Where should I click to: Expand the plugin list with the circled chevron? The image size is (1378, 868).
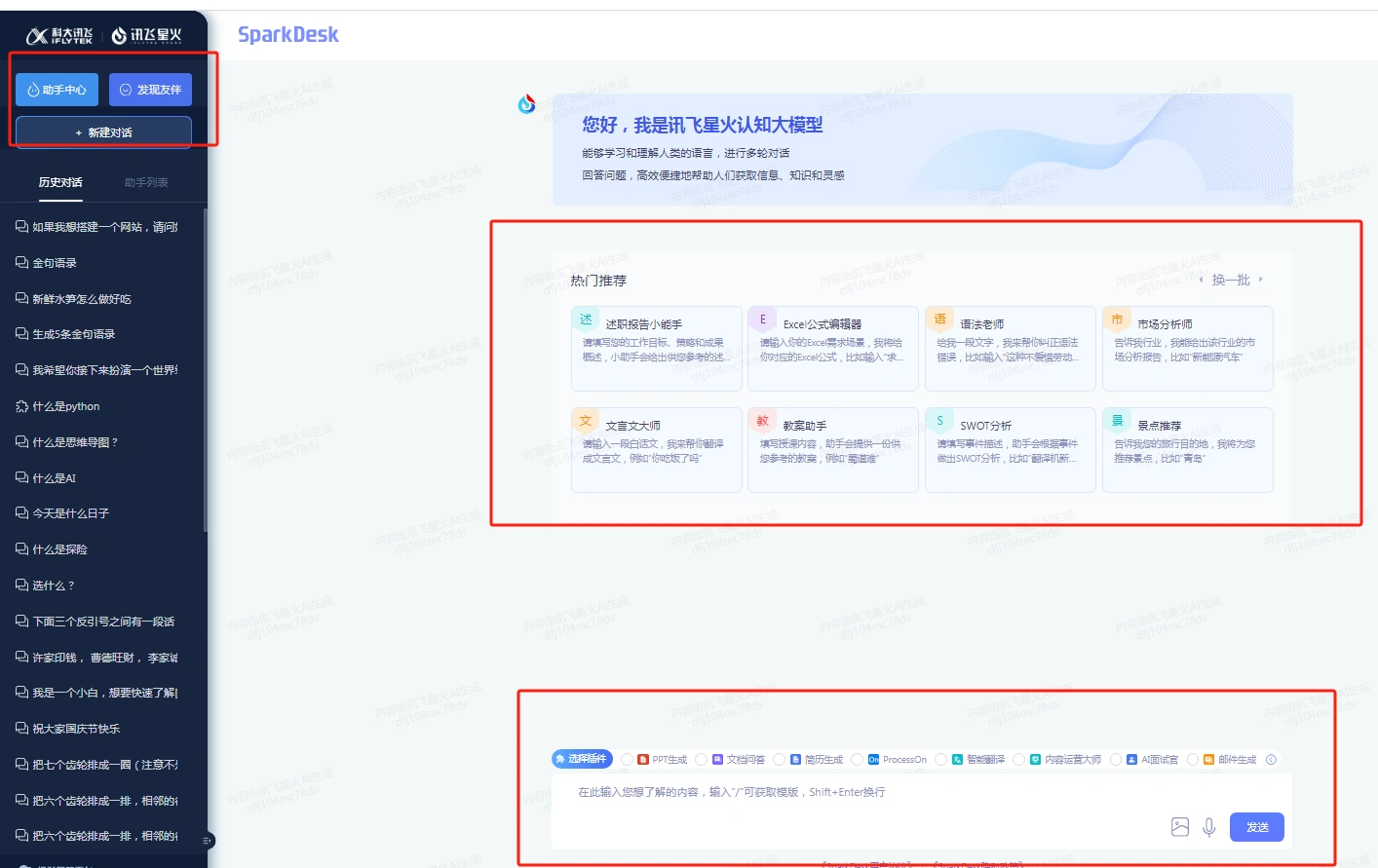[x=1271, y=760]
